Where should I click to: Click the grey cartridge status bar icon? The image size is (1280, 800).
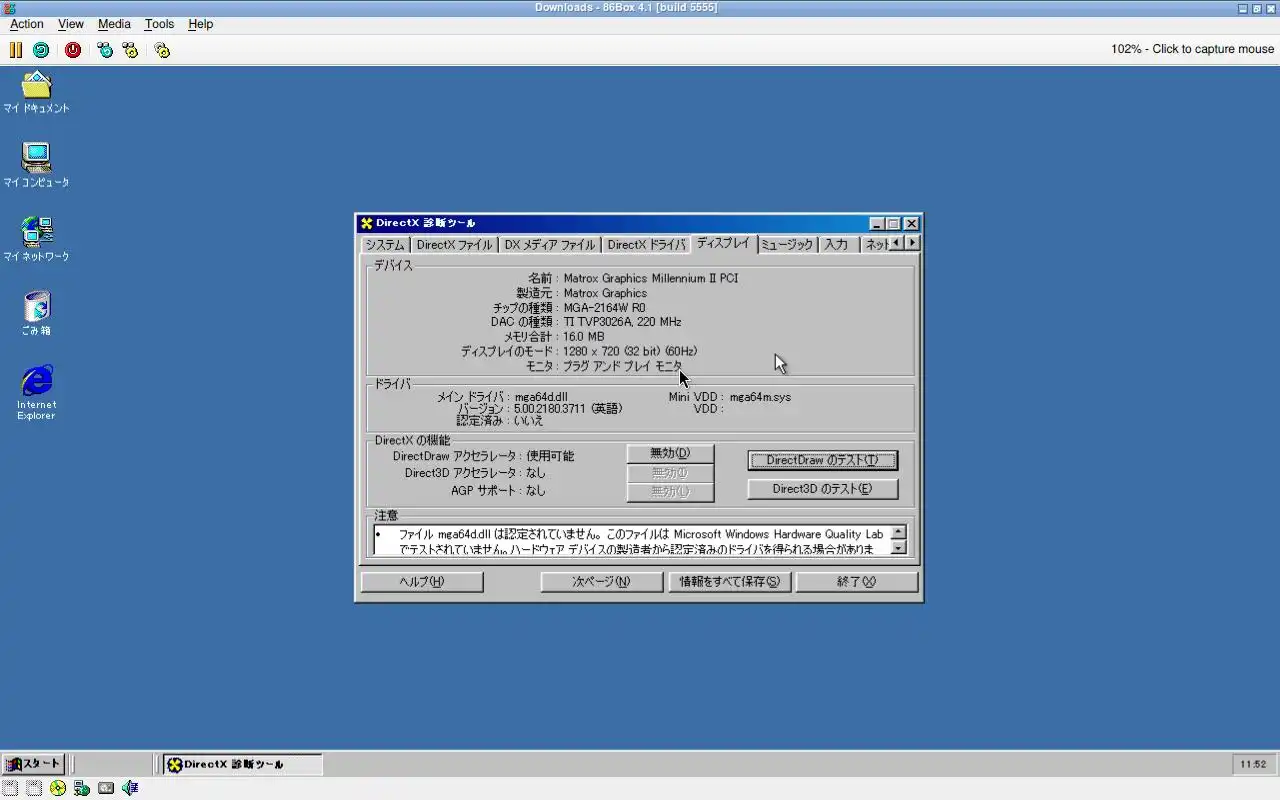coord(106,788)
